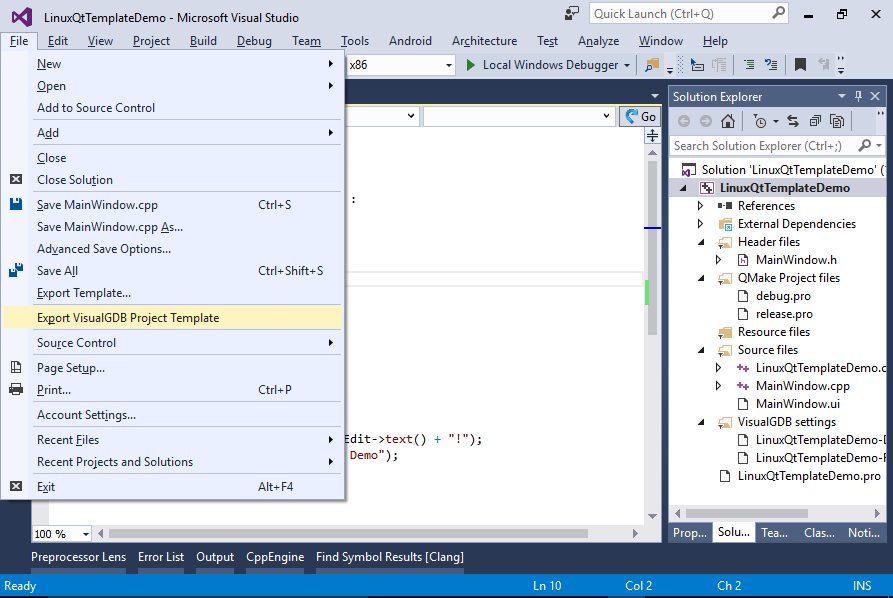
Task: Click the green Start Debugging arrow
Action: pos(471,65)
